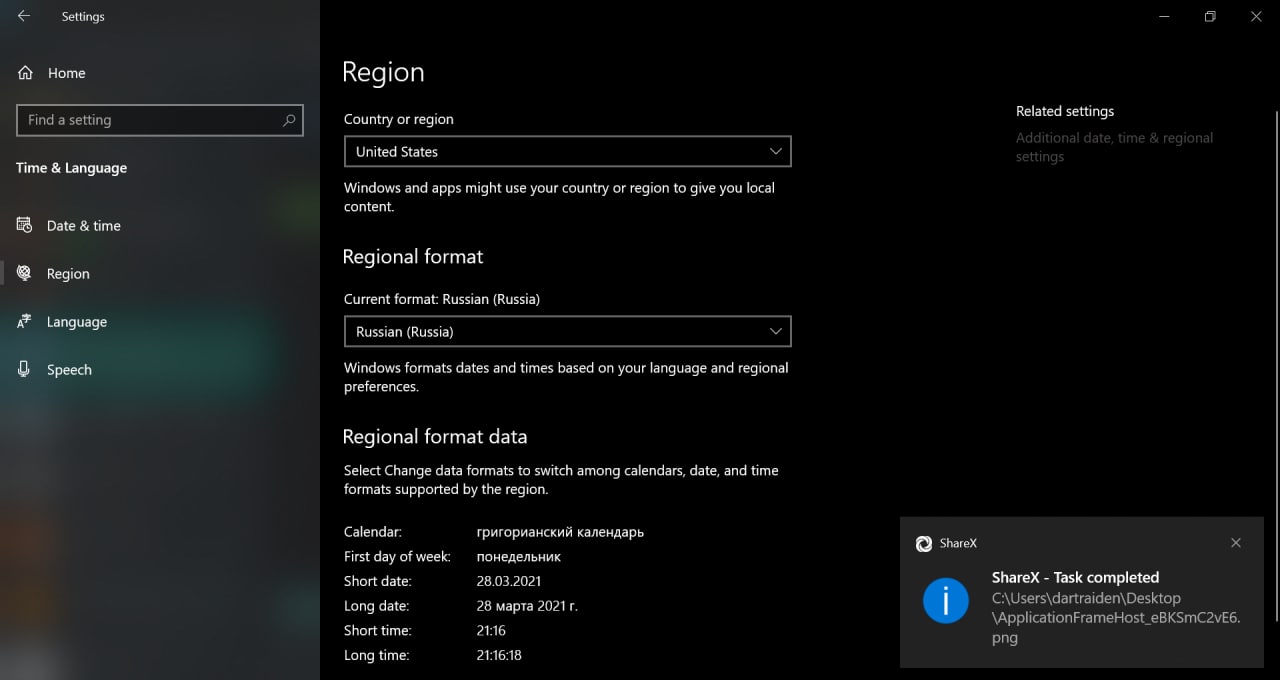
Task: Select the Date & time clock icon
Action: click(25, 225)
